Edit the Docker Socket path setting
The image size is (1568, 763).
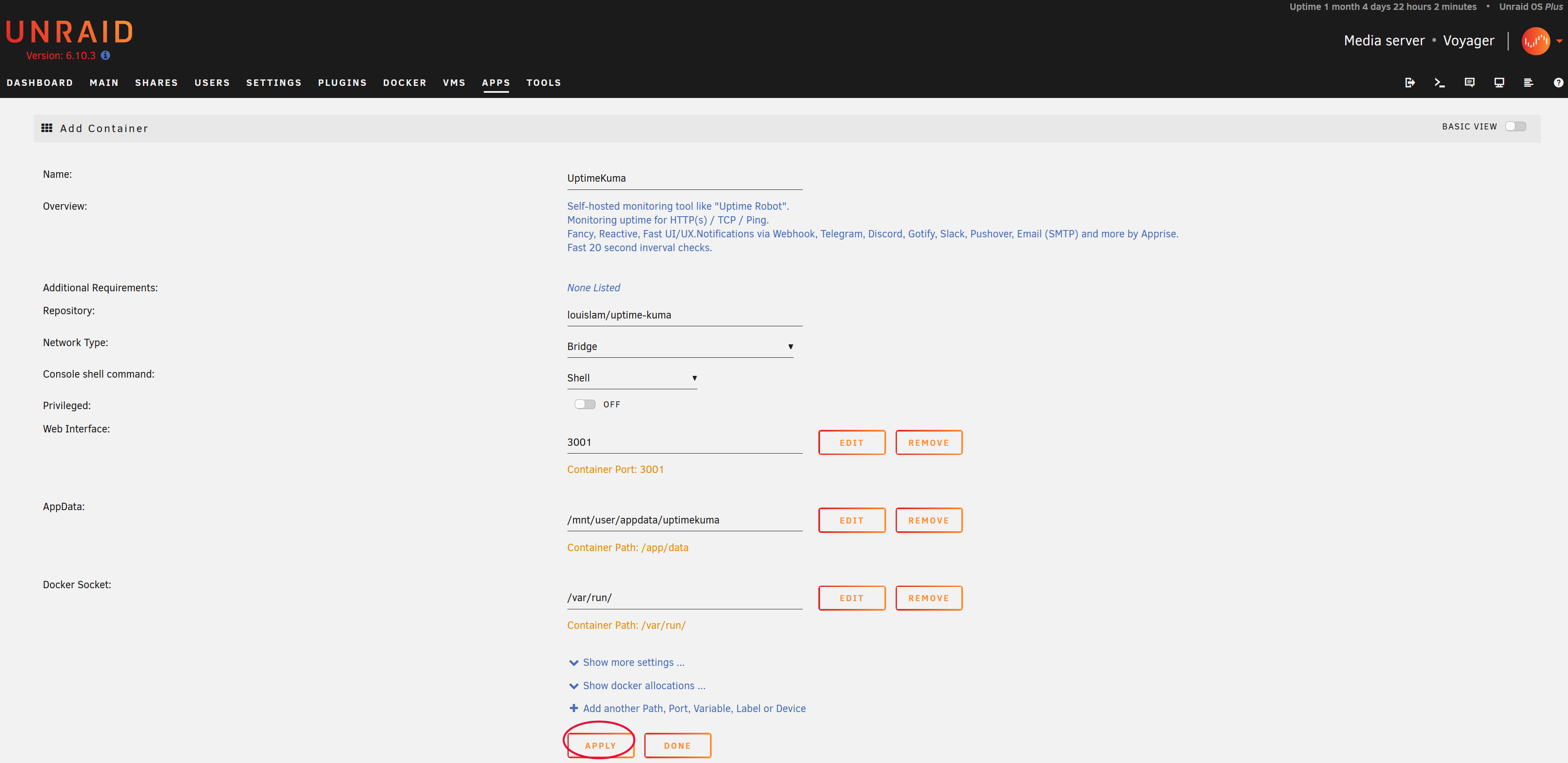(852, 598)
